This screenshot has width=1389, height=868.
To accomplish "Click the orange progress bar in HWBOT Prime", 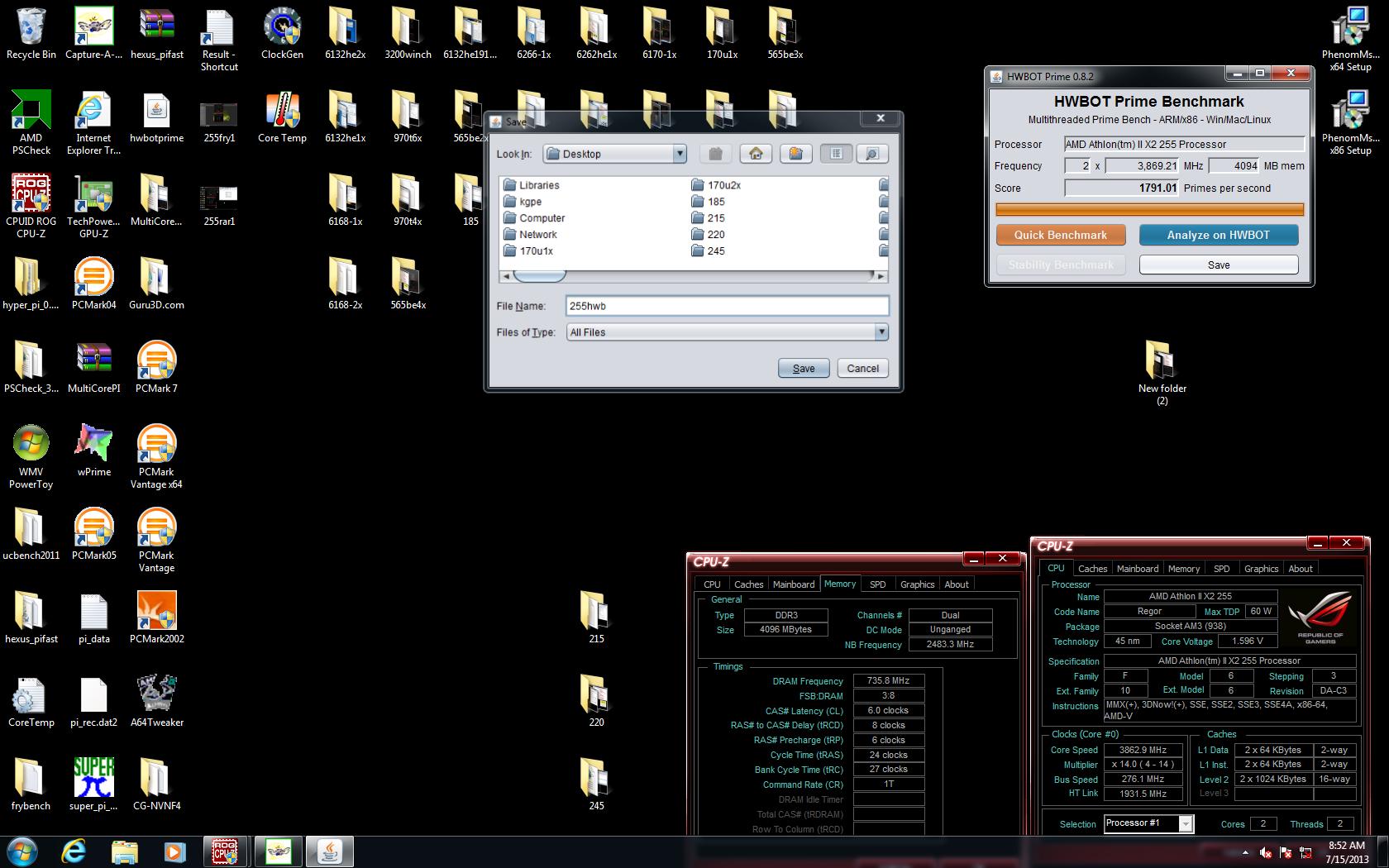I will coord(1149,210).
